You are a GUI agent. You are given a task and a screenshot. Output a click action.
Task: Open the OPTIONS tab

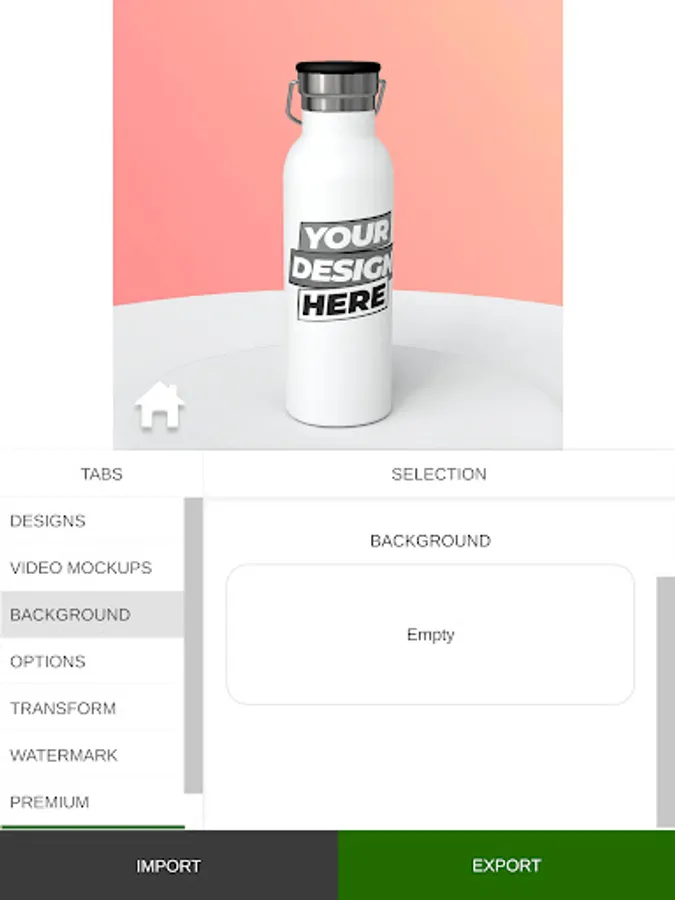[92, 661]
